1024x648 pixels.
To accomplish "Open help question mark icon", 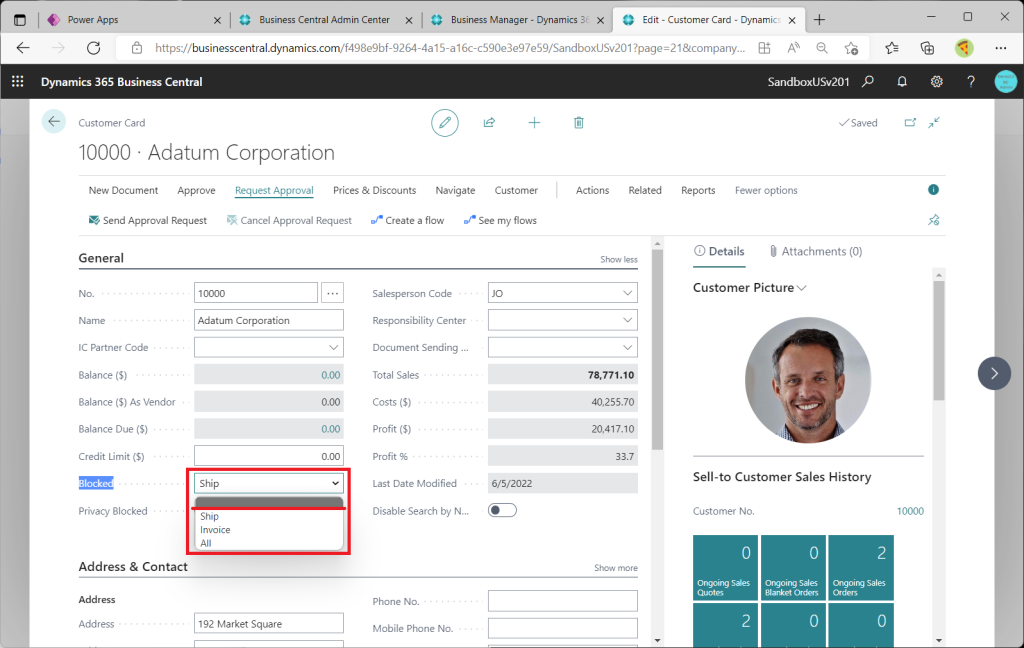I will 971,82.
